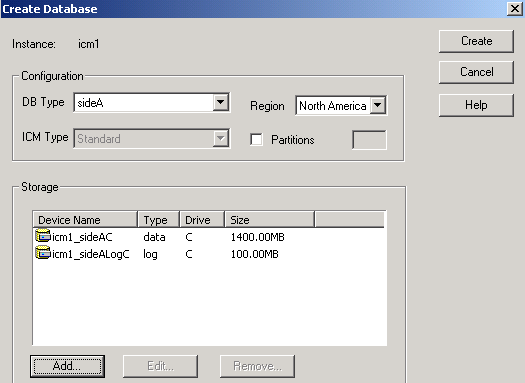
Task: Add a new storage device
Action: pos(67,366)
